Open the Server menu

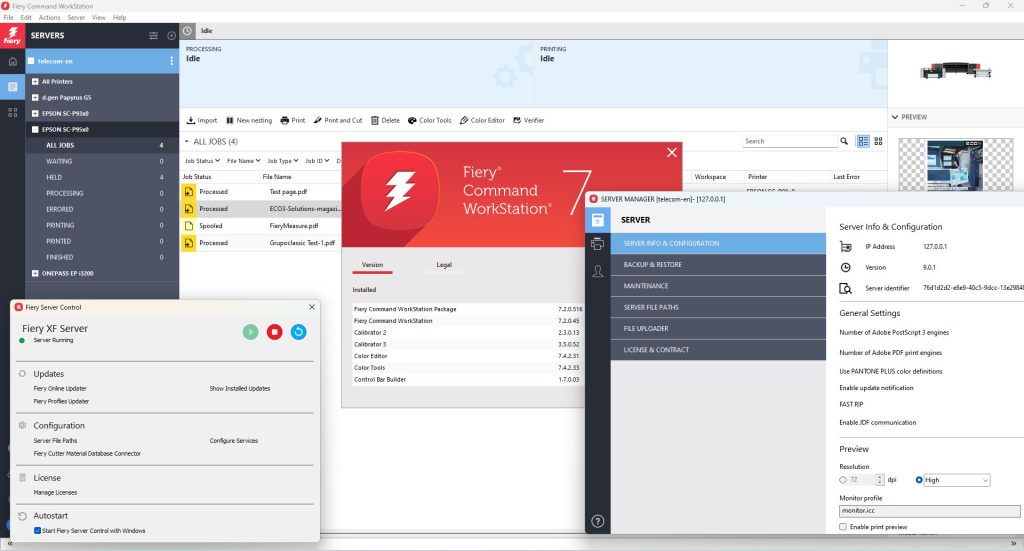tap(76, 18)
